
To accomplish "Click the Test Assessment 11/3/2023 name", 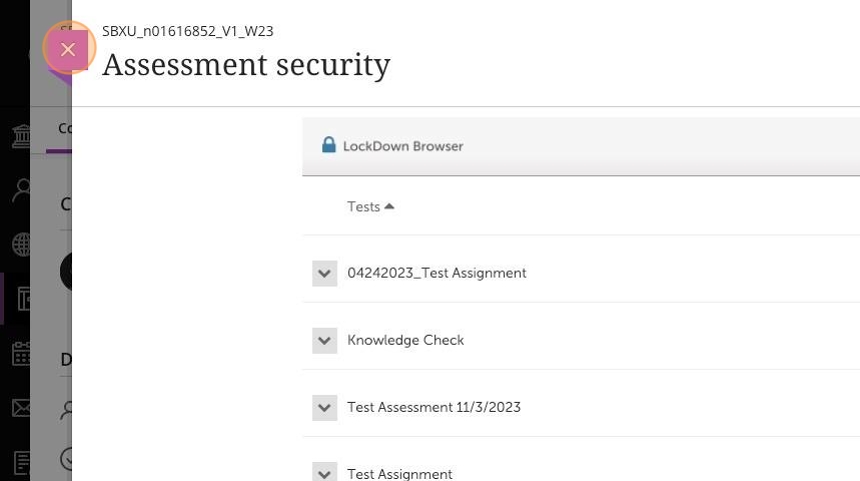I will click(x=433, y=407).
